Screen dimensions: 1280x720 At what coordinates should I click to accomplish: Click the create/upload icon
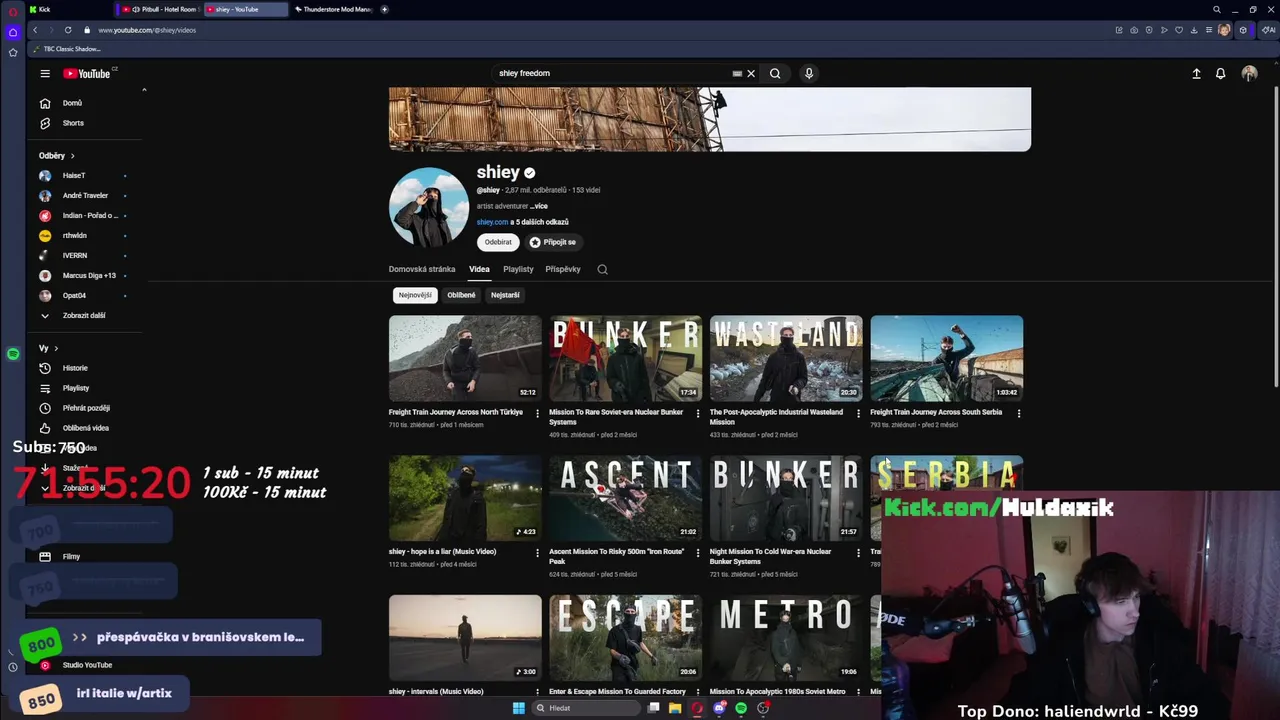(1196, 73)
